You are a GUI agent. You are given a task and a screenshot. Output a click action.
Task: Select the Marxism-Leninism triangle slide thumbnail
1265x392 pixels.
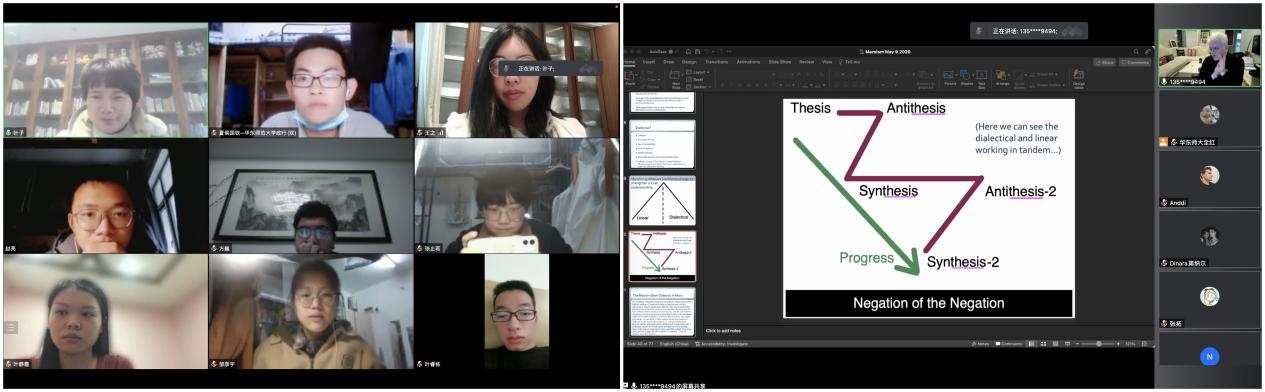coord(662,201)
